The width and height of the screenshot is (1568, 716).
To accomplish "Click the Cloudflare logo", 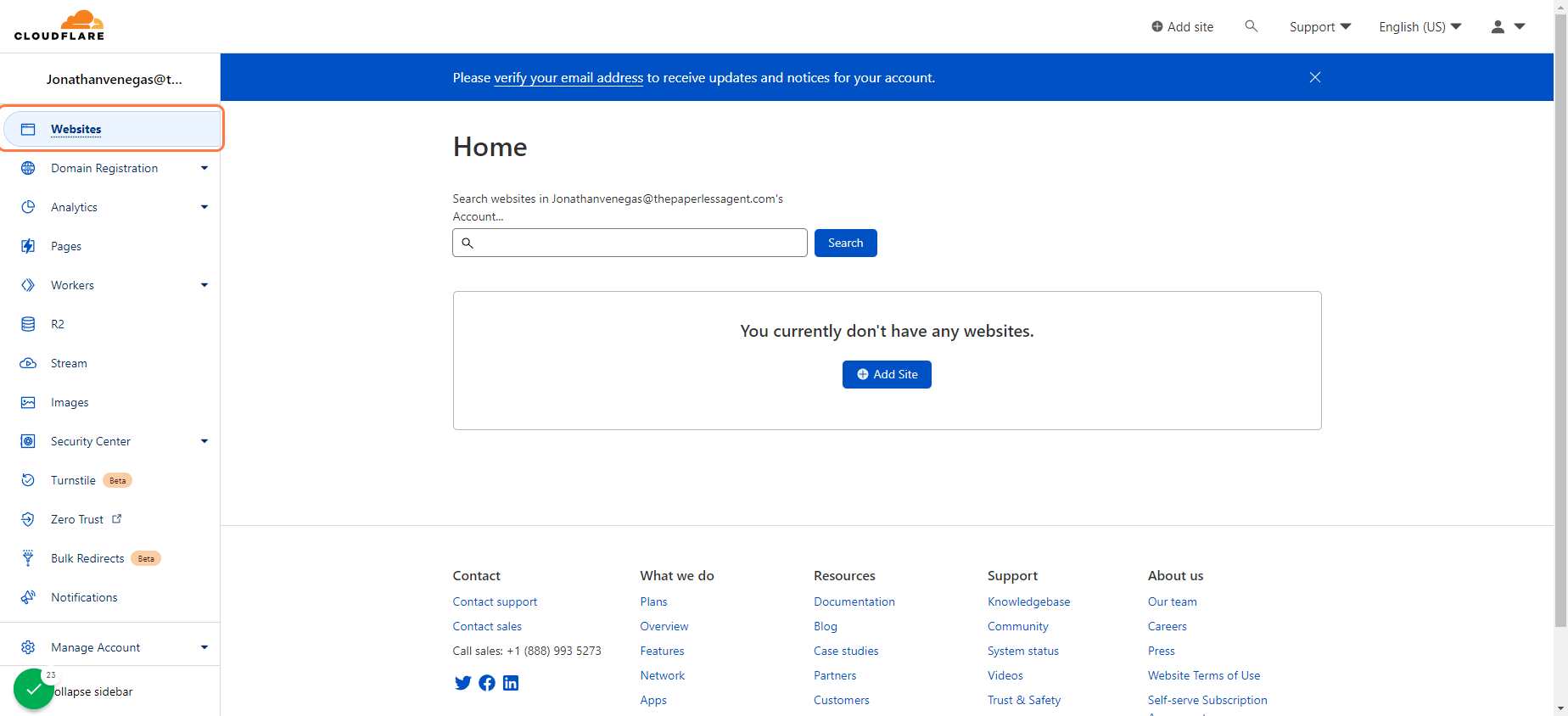I will click(x=59, y=25).
